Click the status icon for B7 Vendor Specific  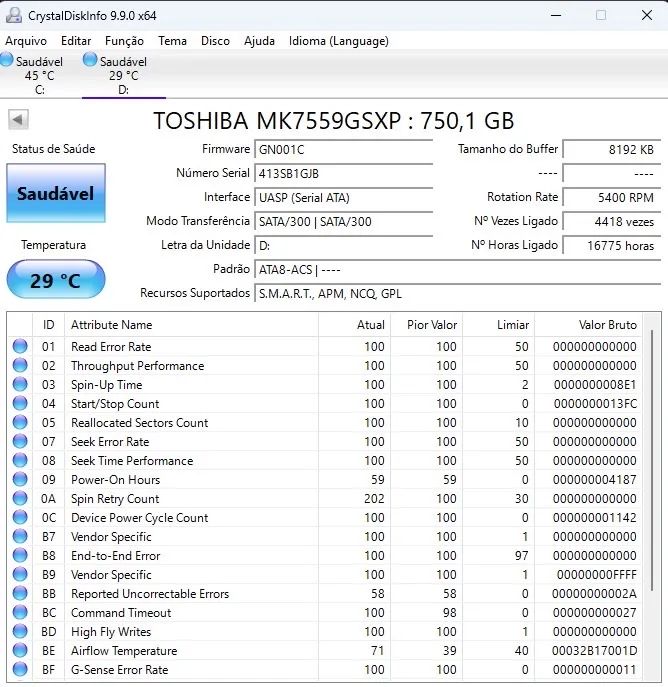coord(20,536)
